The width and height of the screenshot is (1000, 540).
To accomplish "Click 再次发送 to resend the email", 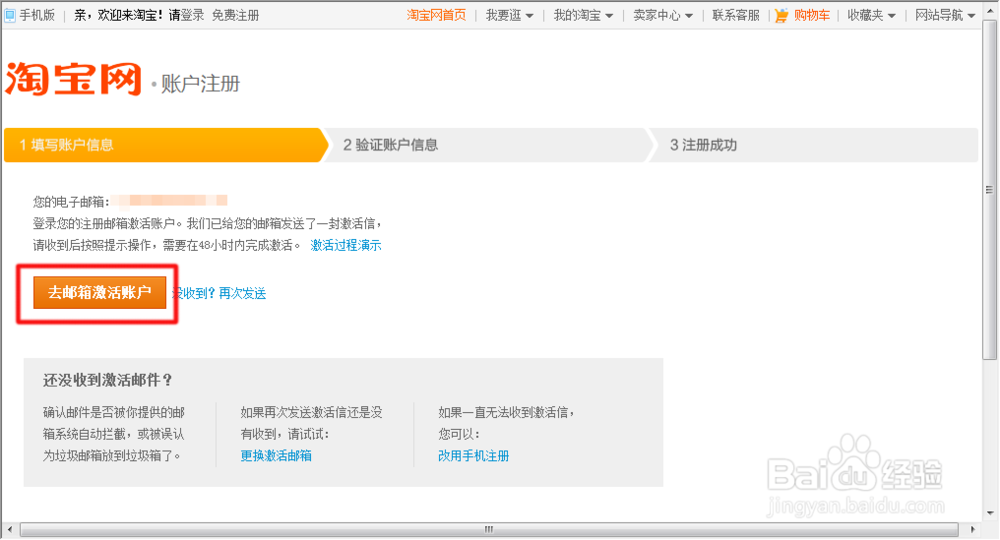I will (x=242, y=293).
